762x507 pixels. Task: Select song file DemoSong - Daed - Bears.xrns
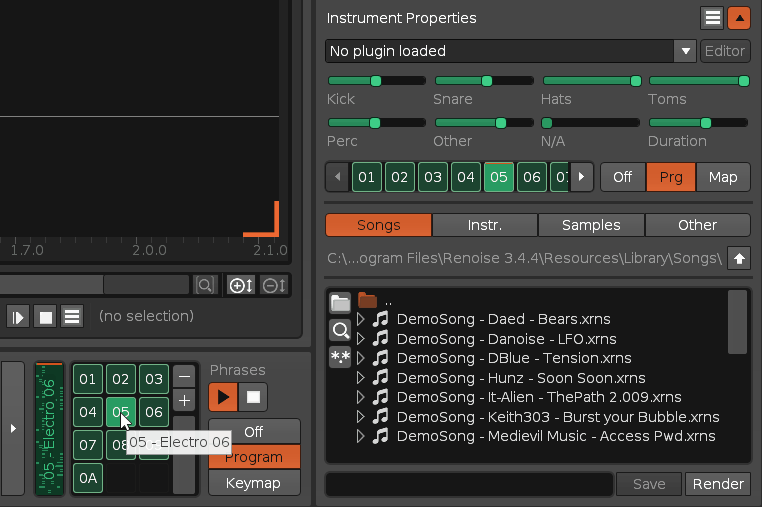(503, 319)
